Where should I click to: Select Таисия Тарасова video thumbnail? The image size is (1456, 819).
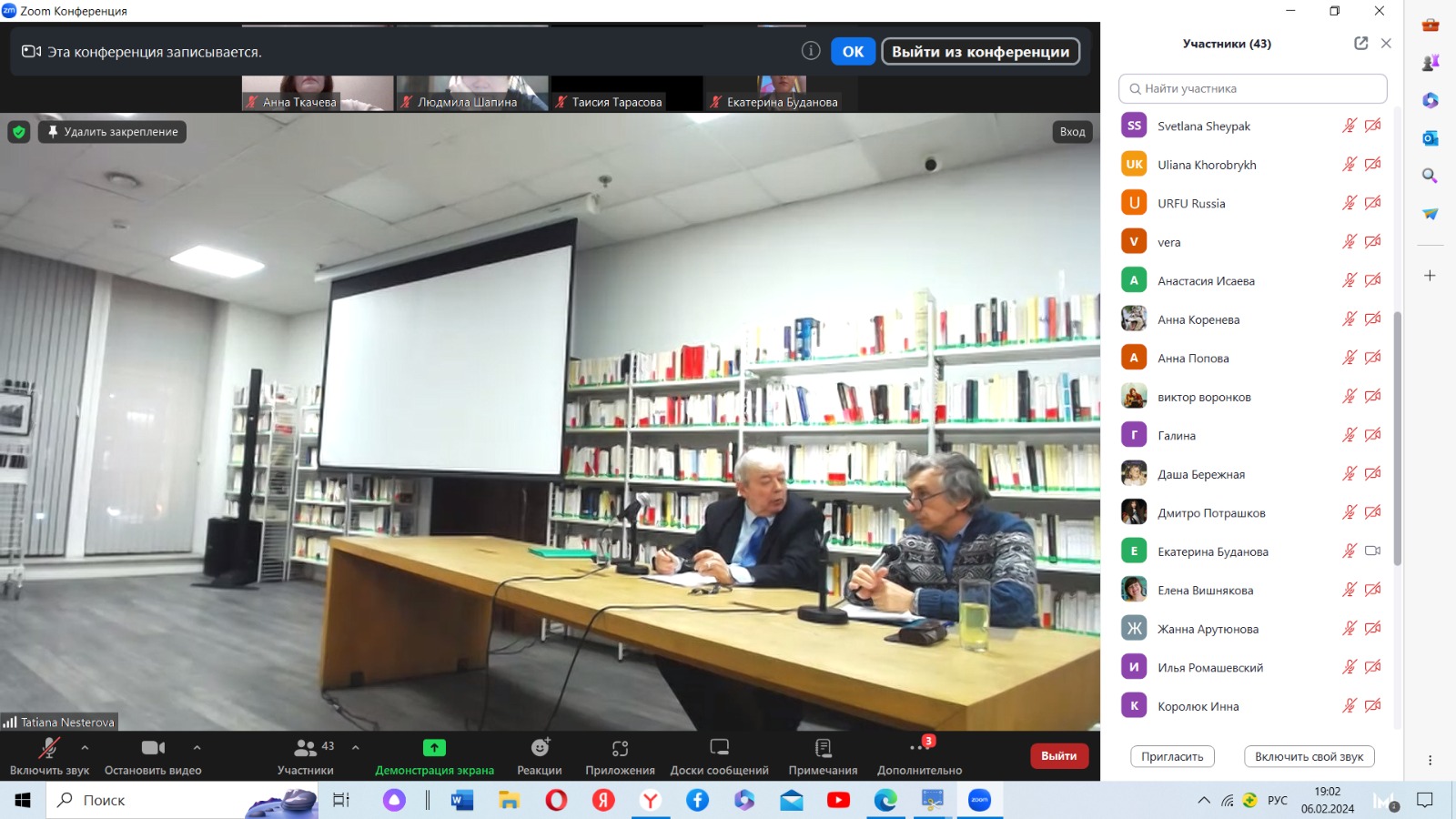626,93
